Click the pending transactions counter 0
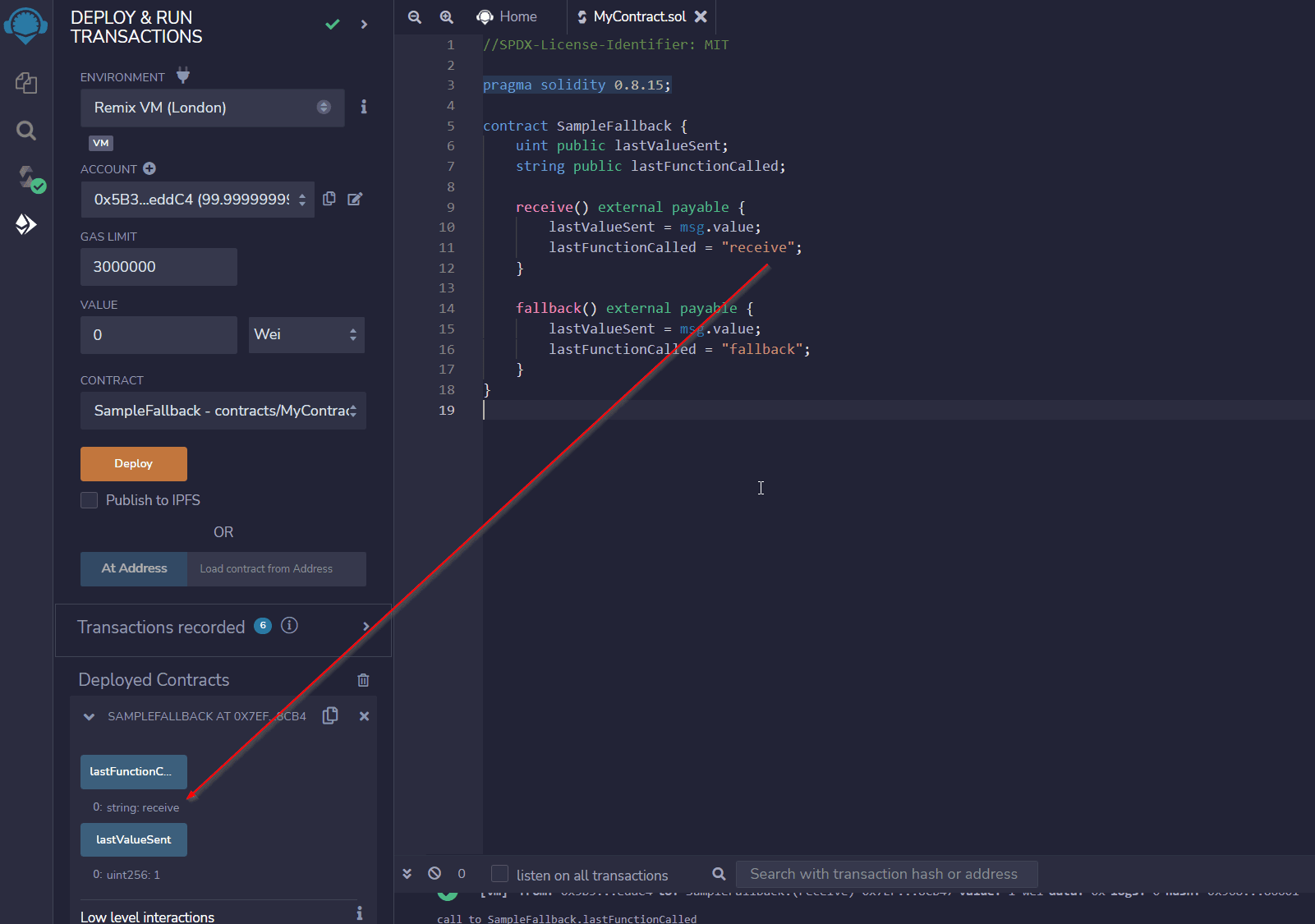The height and width of the screenshot is (924, 1315). point(462,874)
